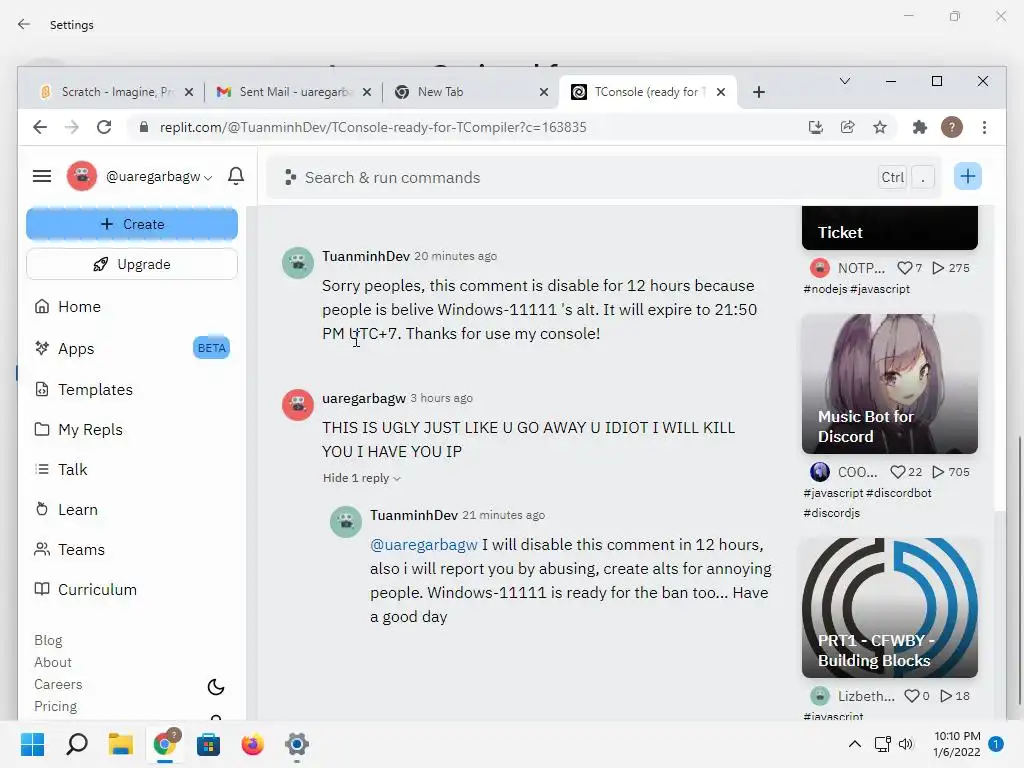1024x768 pixels.
Task: Go back in the Chrome toolbar
Action: [40, 127]
